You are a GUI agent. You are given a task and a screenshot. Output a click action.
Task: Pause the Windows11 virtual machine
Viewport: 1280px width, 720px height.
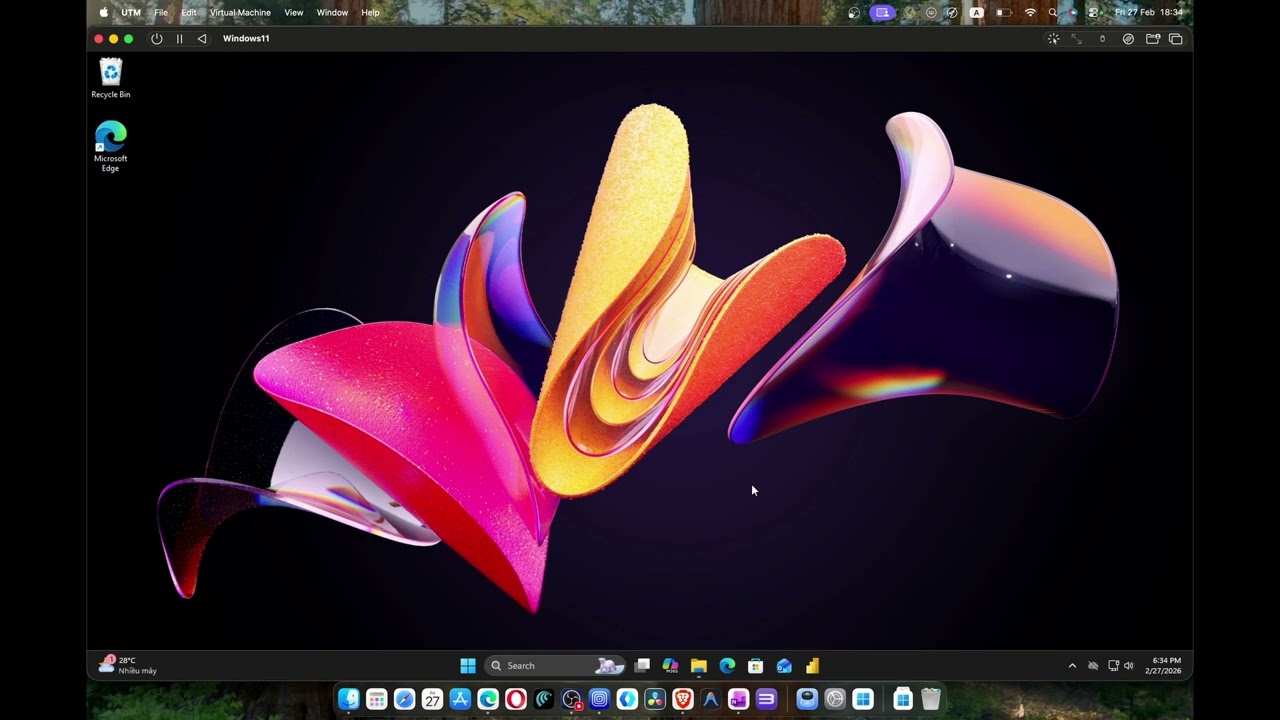[179, 39]
